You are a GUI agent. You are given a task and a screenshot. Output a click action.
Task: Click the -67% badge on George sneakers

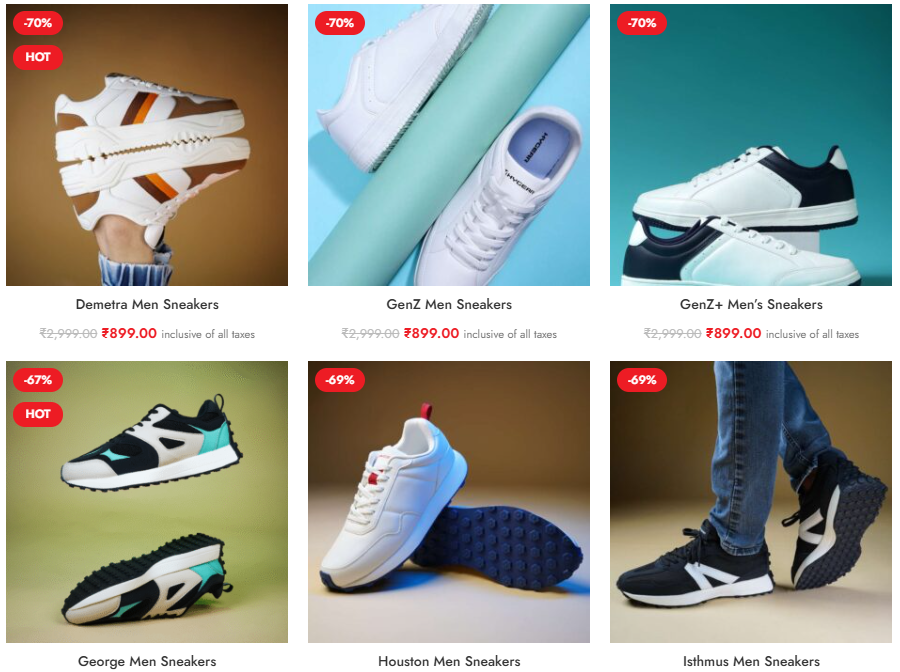pyautogui.click(x=38, y=380)
